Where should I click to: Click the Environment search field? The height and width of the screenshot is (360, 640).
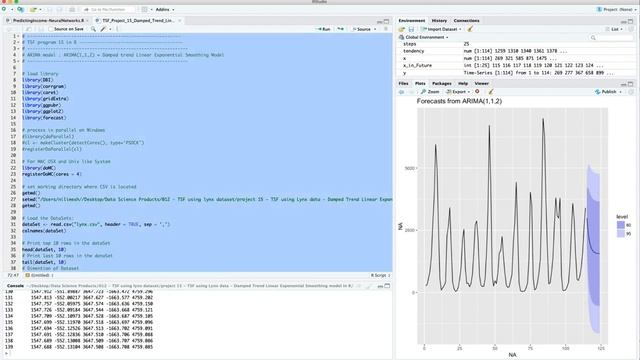click(611, 38)
